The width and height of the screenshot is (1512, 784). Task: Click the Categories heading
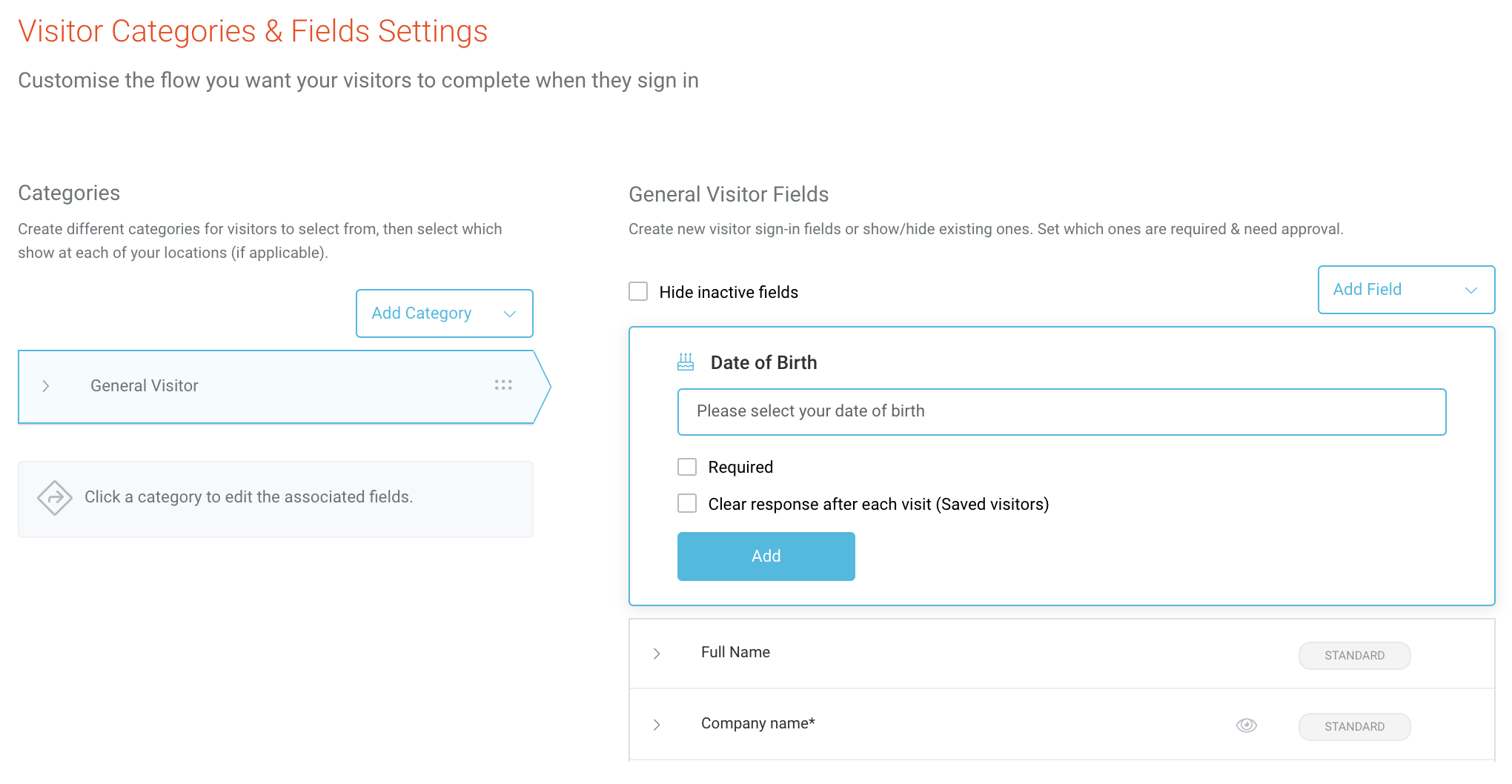pyautogui.click(x=69, y=193)
